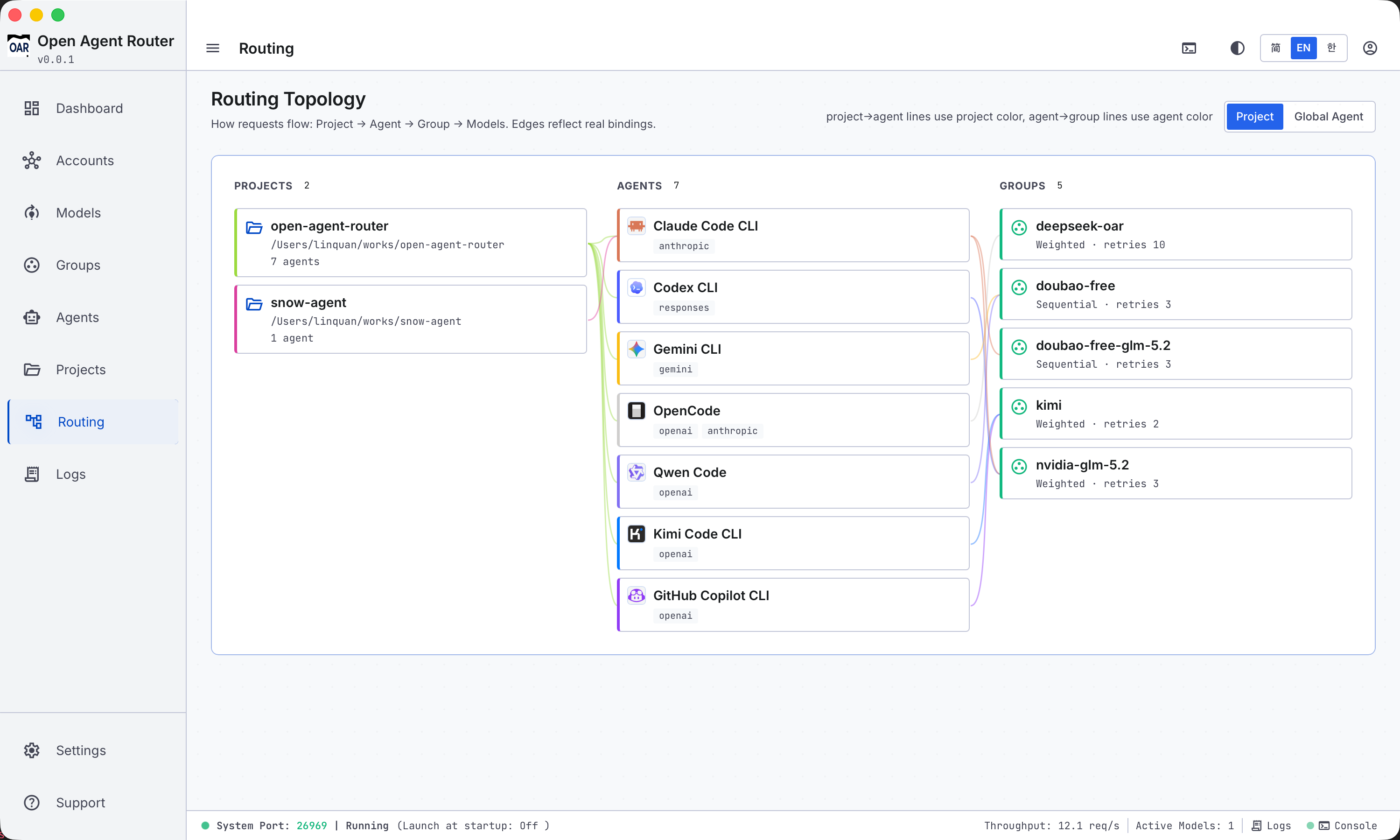
Task: Go to Accounts in the sidebar
Action: point(93,161)
